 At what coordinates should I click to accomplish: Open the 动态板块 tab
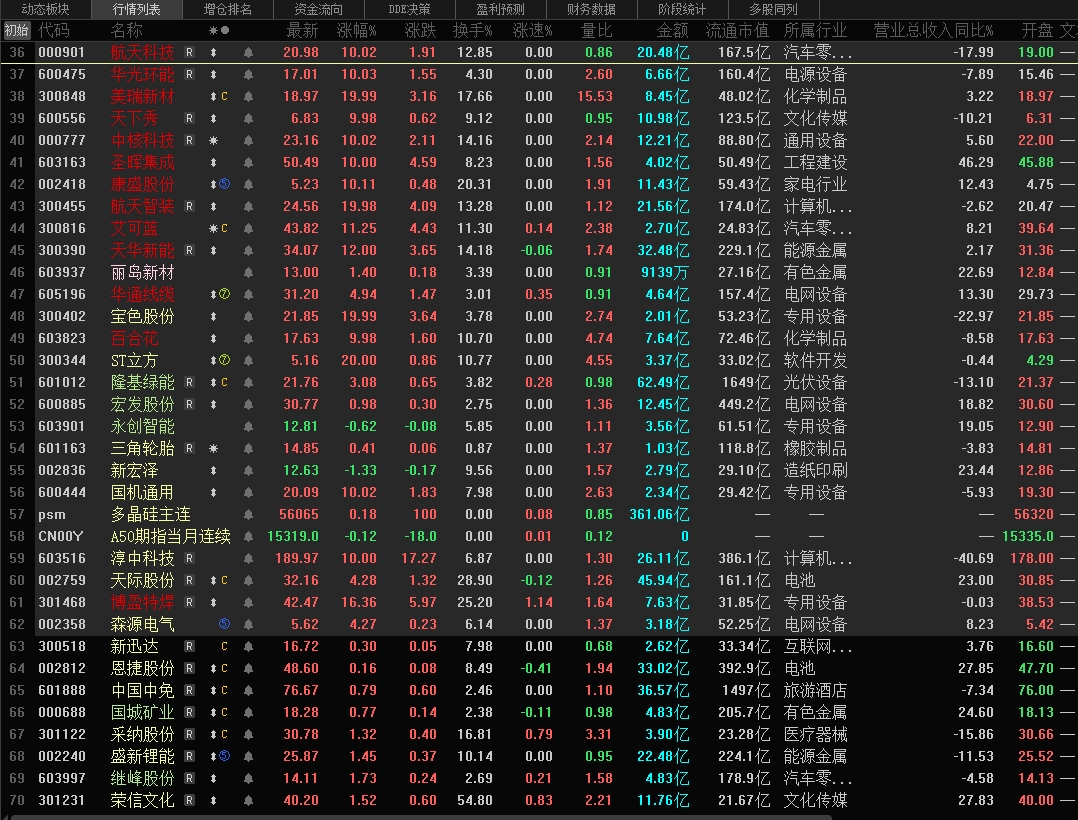(x=45, y=10)
